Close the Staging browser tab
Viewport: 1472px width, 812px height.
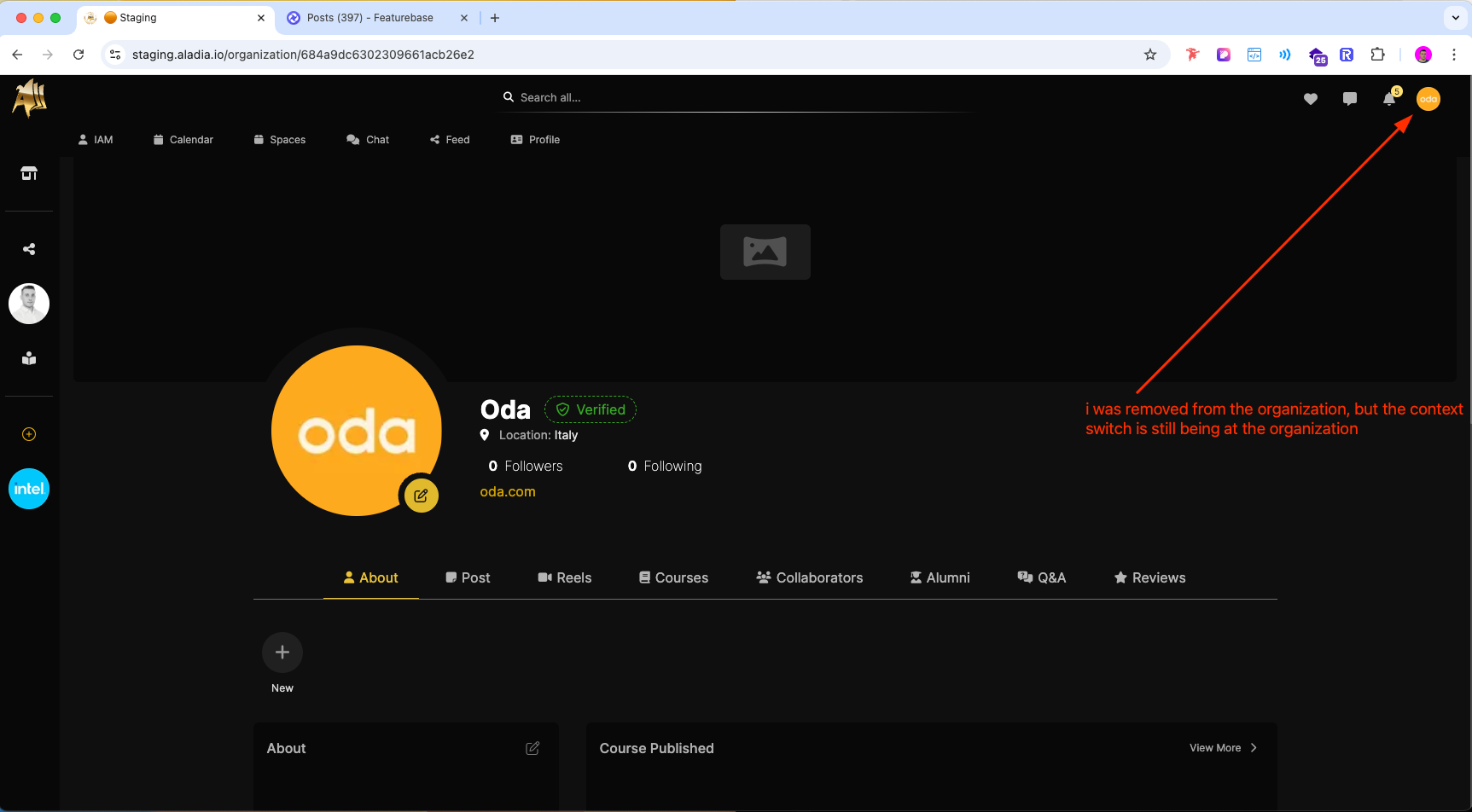[x=261, y=18]
